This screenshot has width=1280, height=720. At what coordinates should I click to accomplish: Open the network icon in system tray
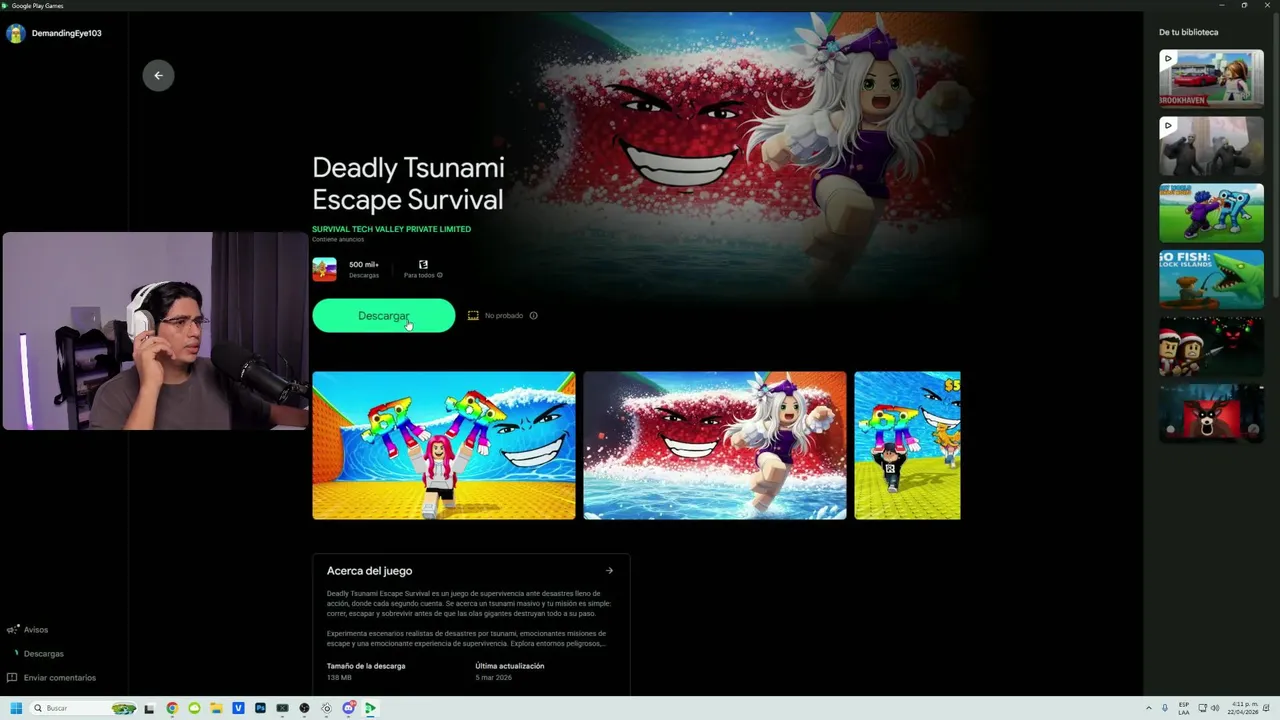click(x=1203, y=708)
